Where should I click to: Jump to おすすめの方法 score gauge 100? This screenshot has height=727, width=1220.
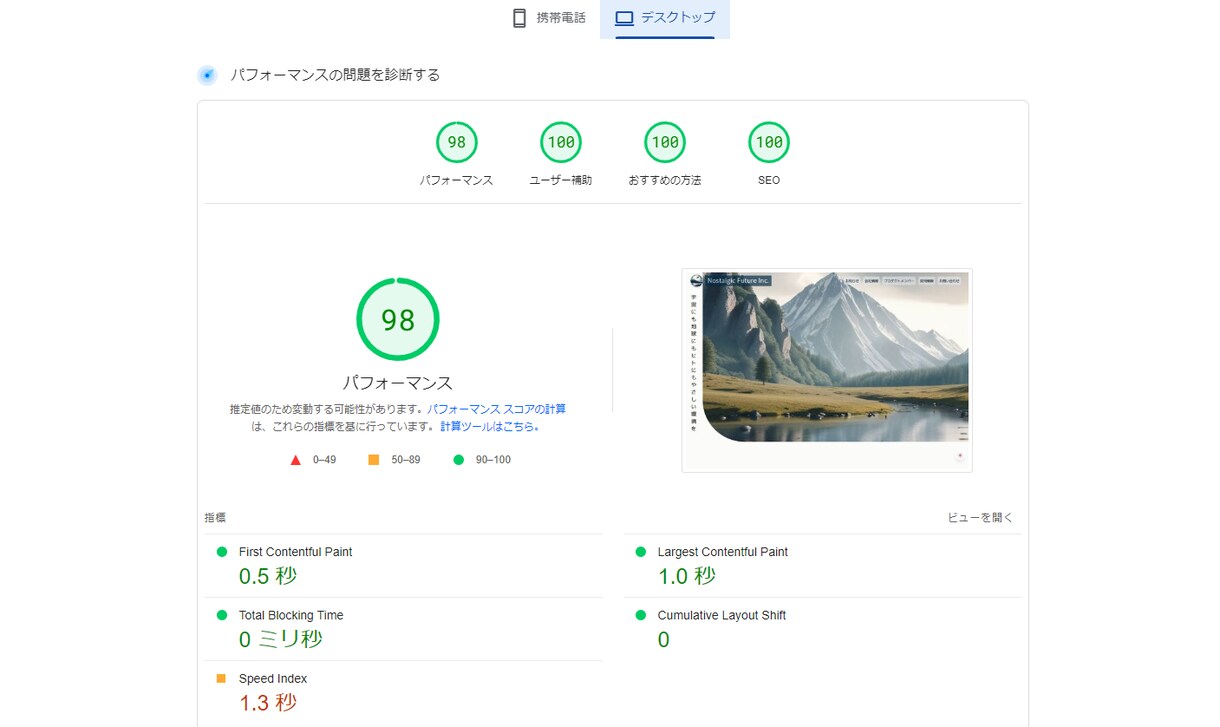click(665, 142)
